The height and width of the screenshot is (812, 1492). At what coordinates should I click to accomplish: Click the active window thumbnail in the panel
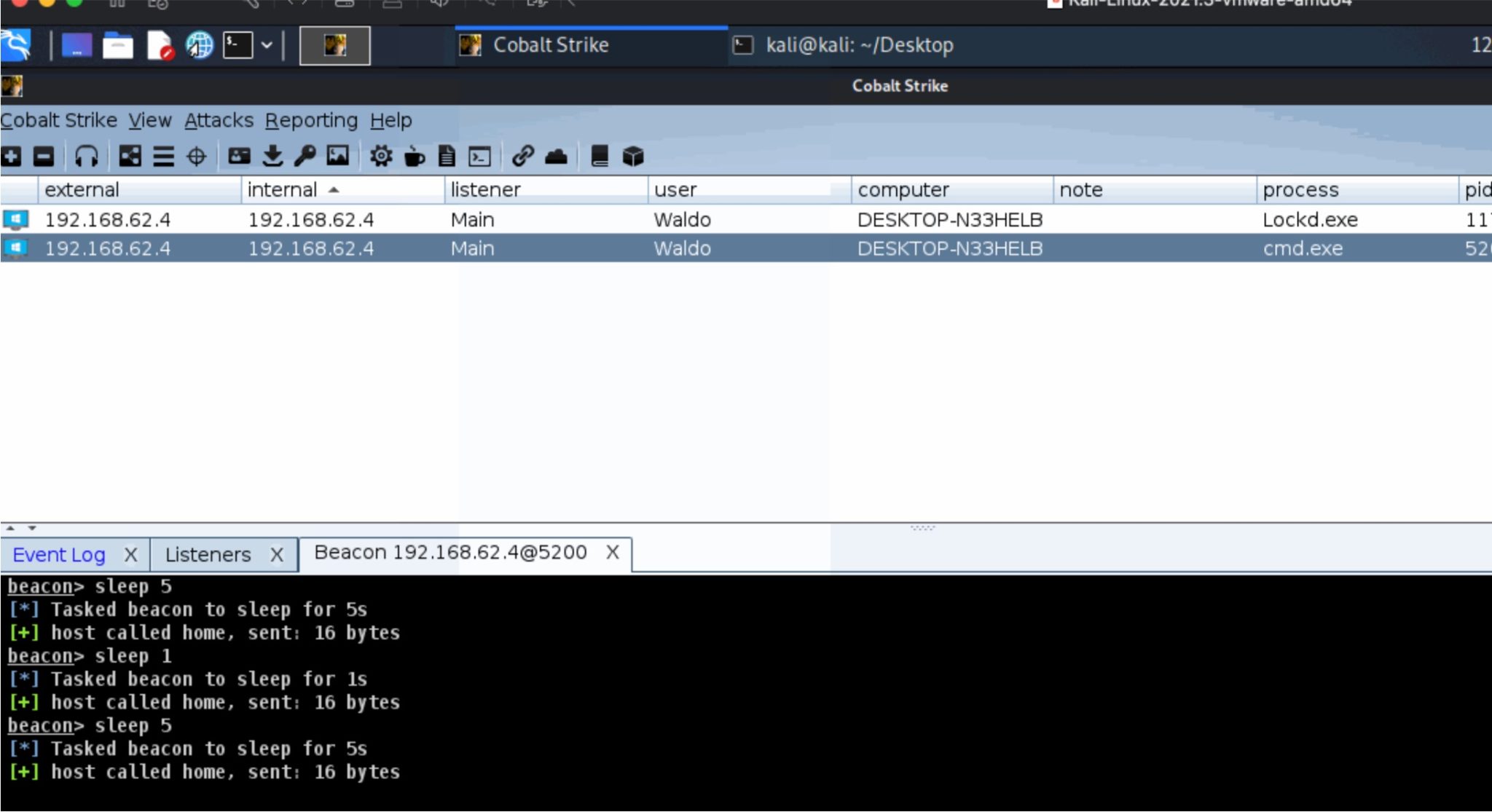335,45
